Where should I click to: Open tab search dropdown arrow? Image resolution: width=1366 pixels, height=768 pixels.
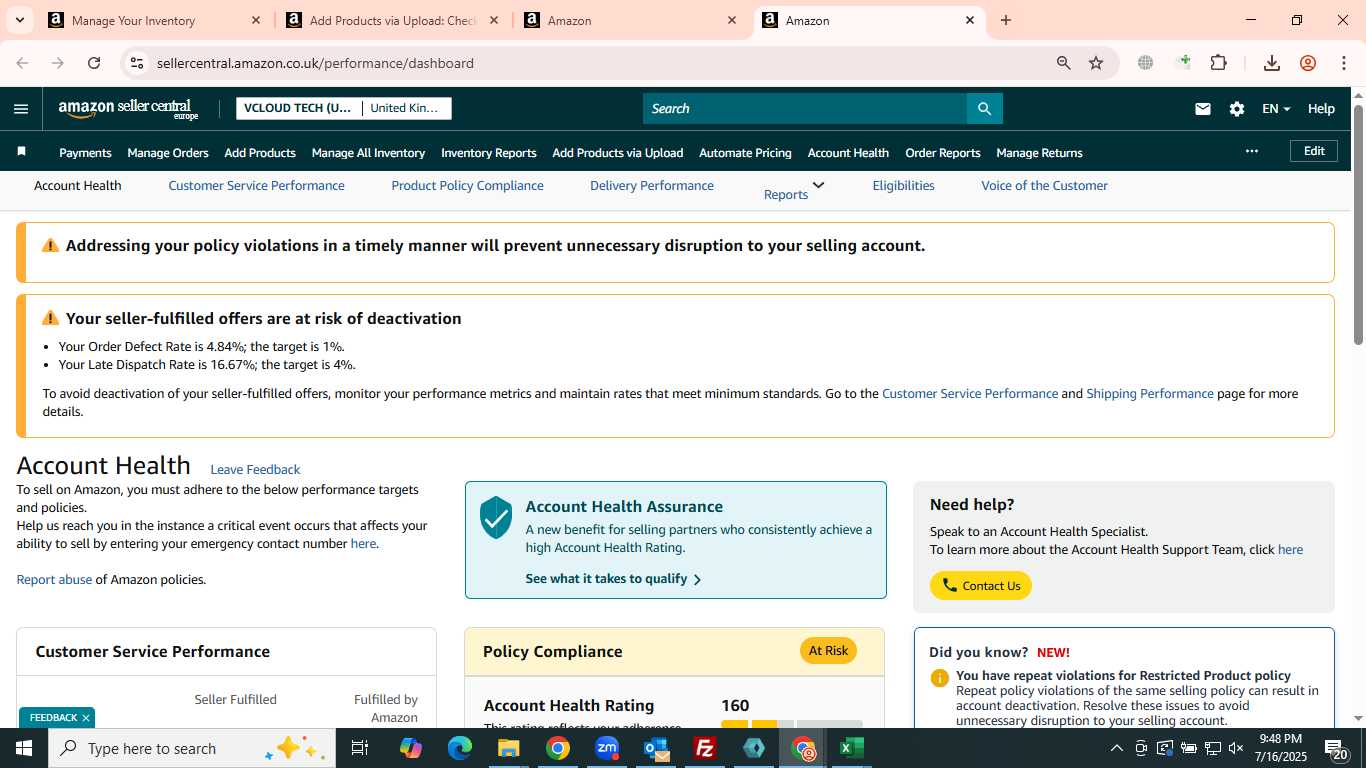pyautogui.click(x=20, y=20)
